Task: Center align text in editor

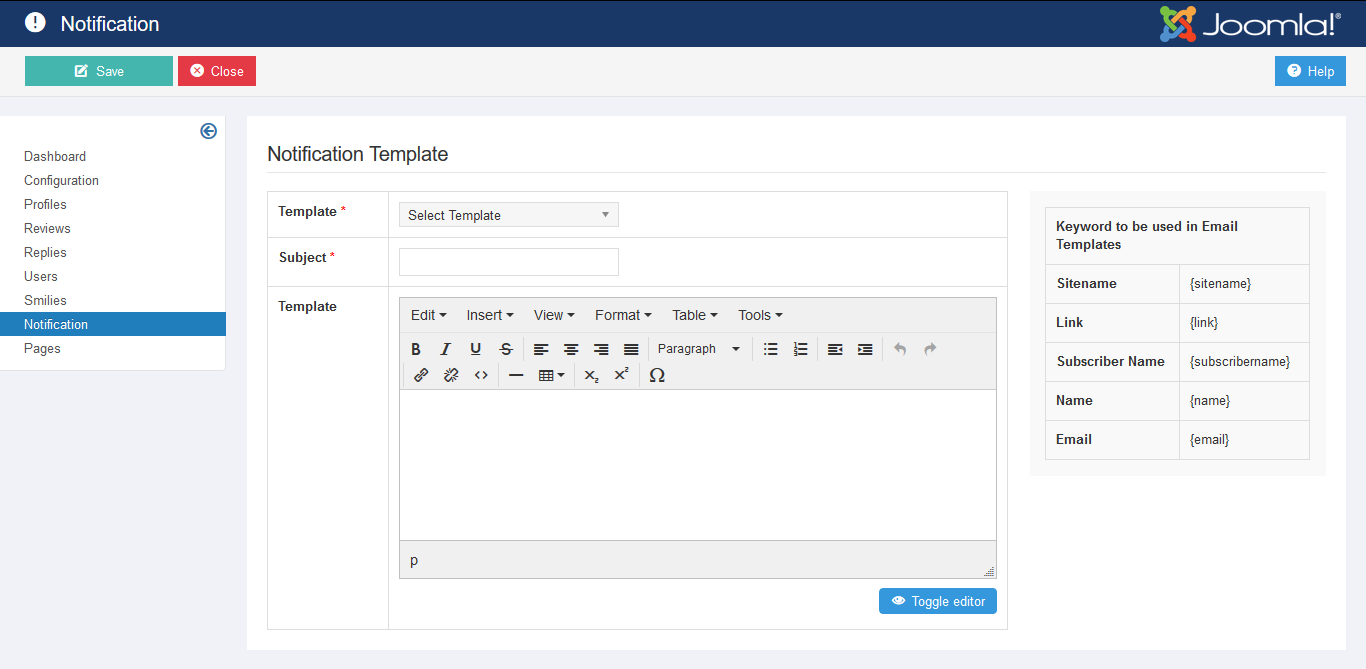Action: pos(571,349)
